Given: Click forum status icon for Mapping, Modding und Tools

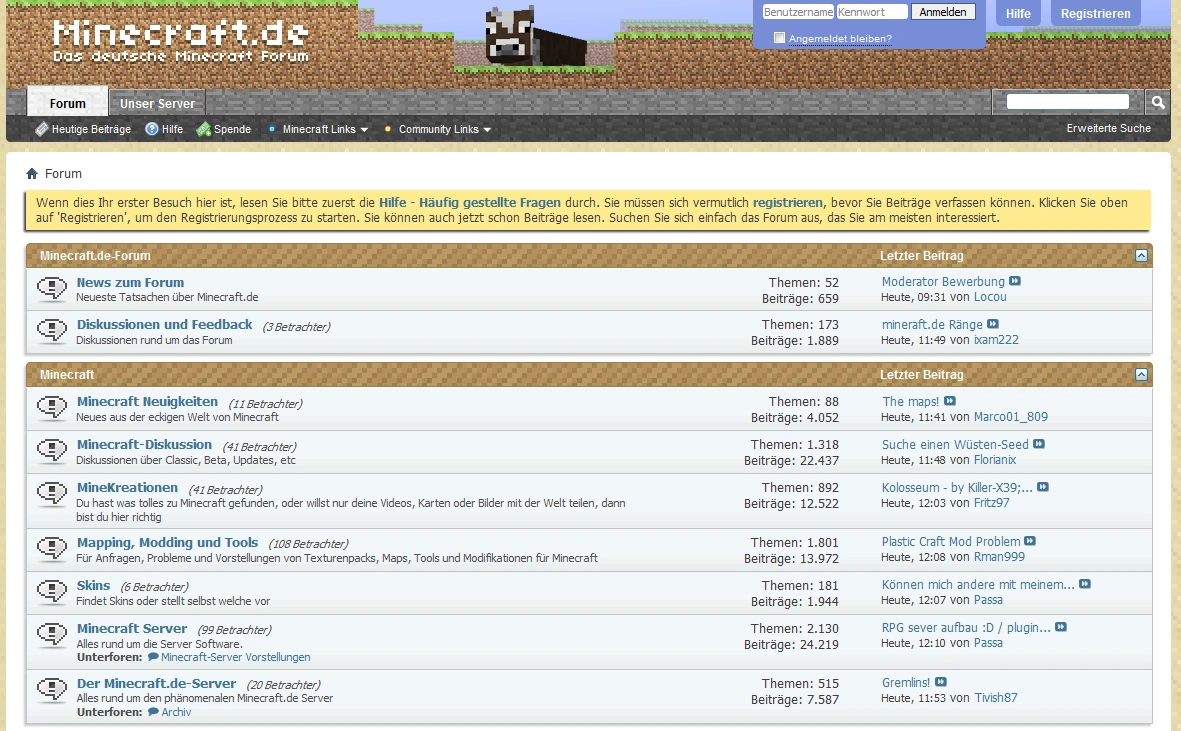Looking at the screenshot, I should pyautogui.click(x=52, y=548).
